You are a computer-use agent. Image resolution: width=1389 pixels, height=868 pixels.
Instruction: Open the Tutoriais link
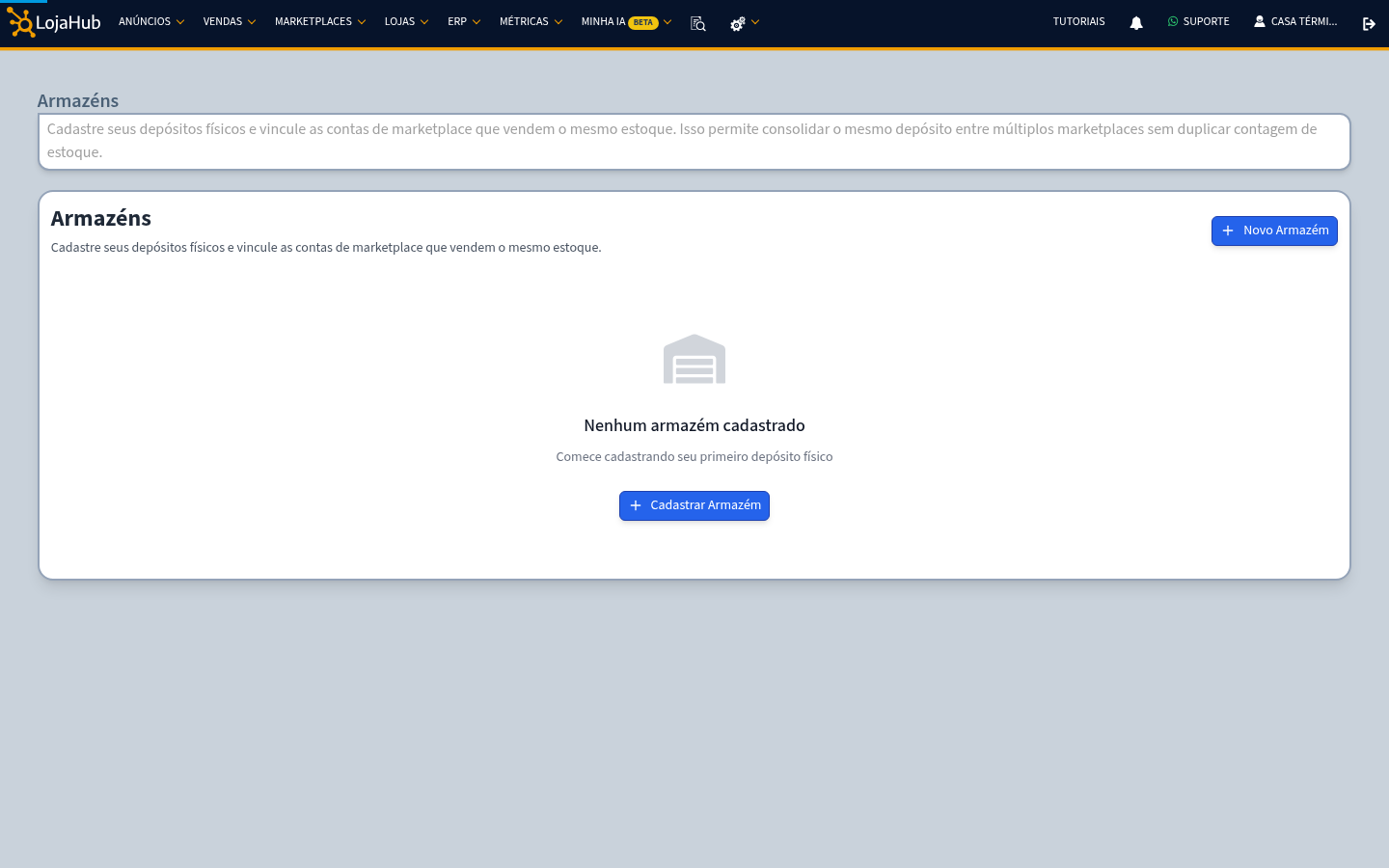pyautogui.click(x=1078, y=22)
